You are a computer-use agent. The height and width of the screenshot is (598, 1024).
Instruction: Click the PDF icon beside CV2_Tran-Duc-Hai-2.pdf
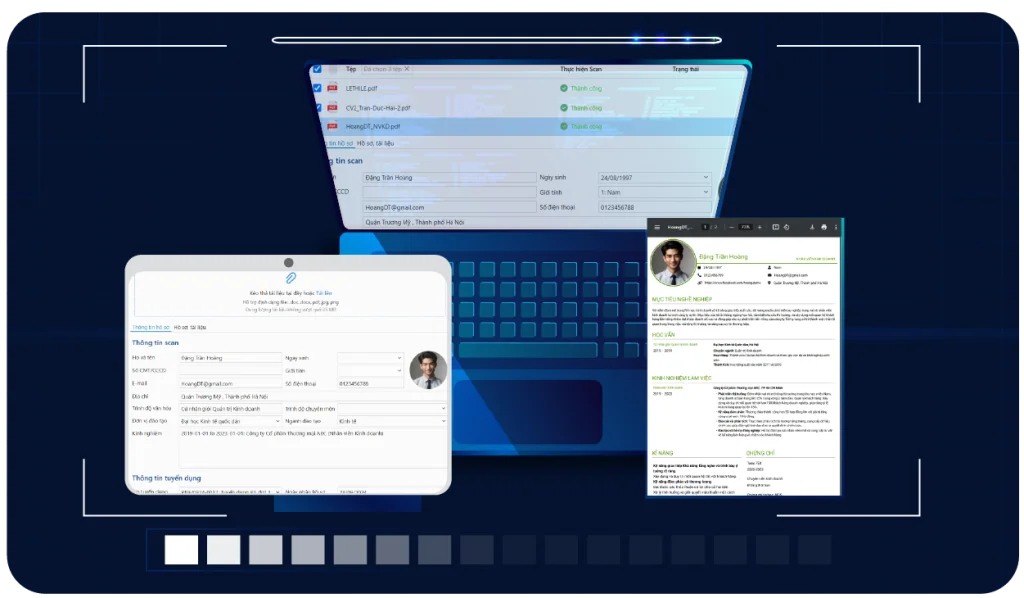pos(332,108)
